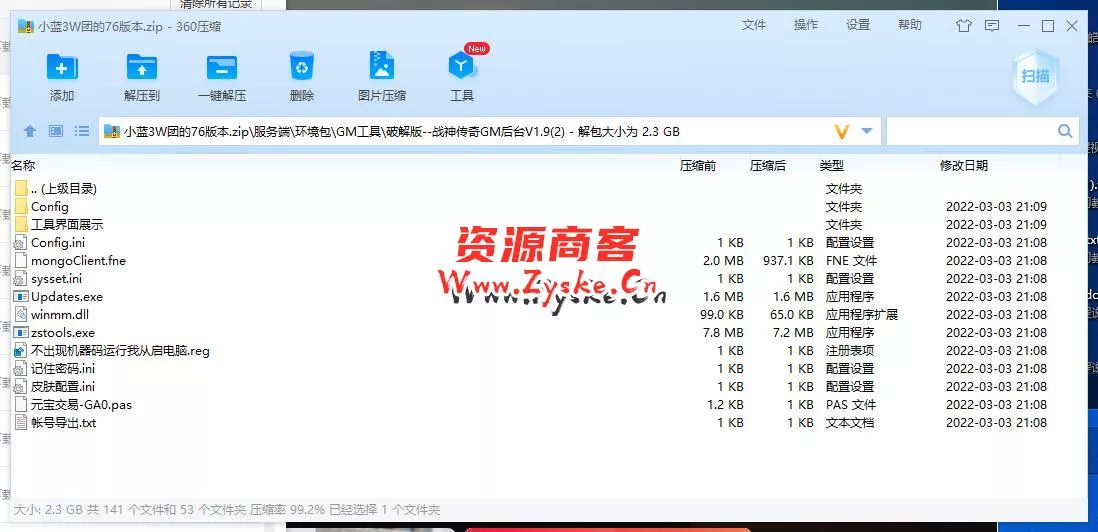Click inside the search input field
This screenshot has width=1098, height=532.
970,131
